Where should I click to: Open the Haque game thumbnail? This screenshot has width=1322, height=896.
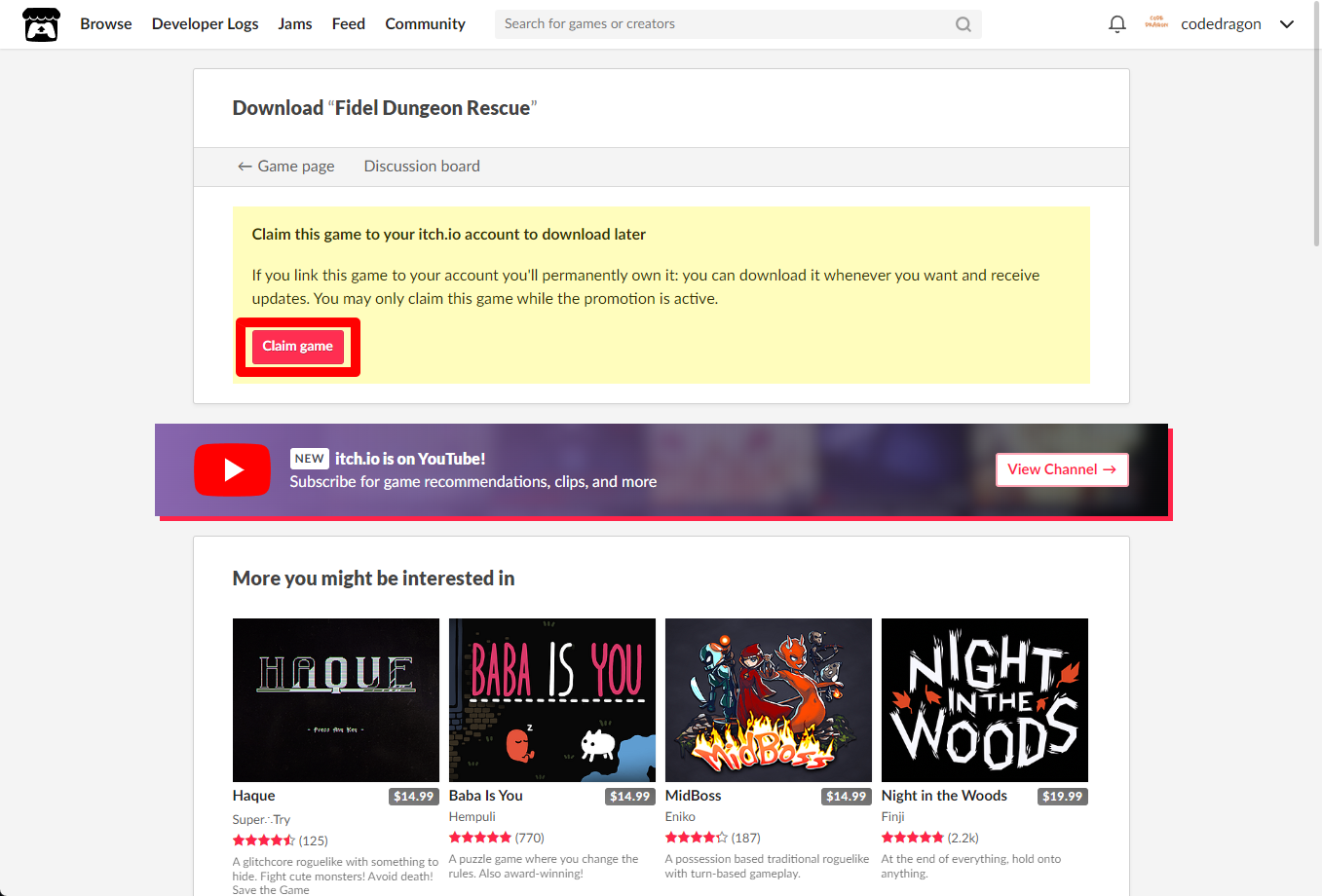coord(336,700)
